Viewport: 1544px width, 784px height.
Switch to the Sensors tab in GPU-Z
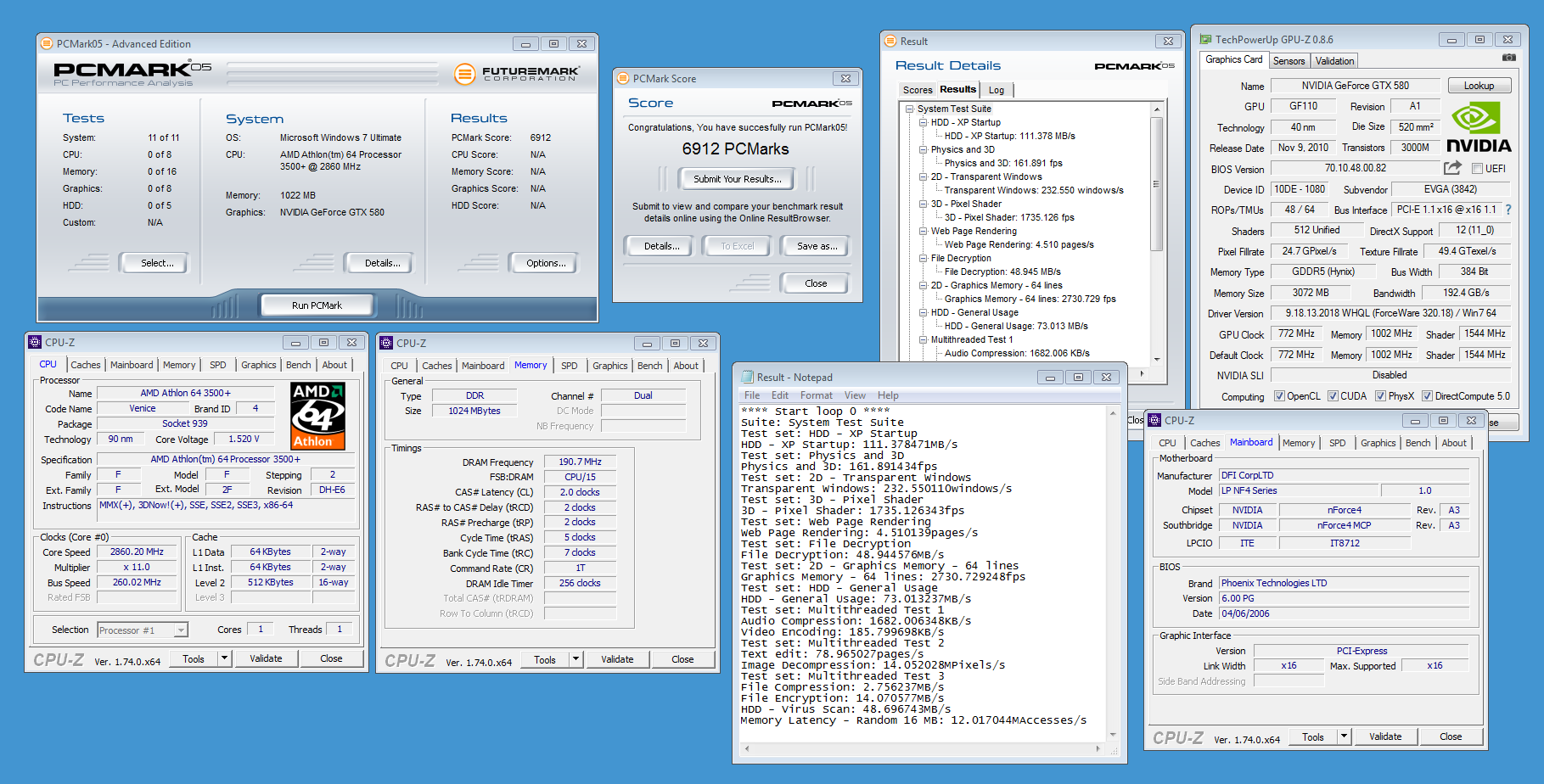pos(1289,61)
